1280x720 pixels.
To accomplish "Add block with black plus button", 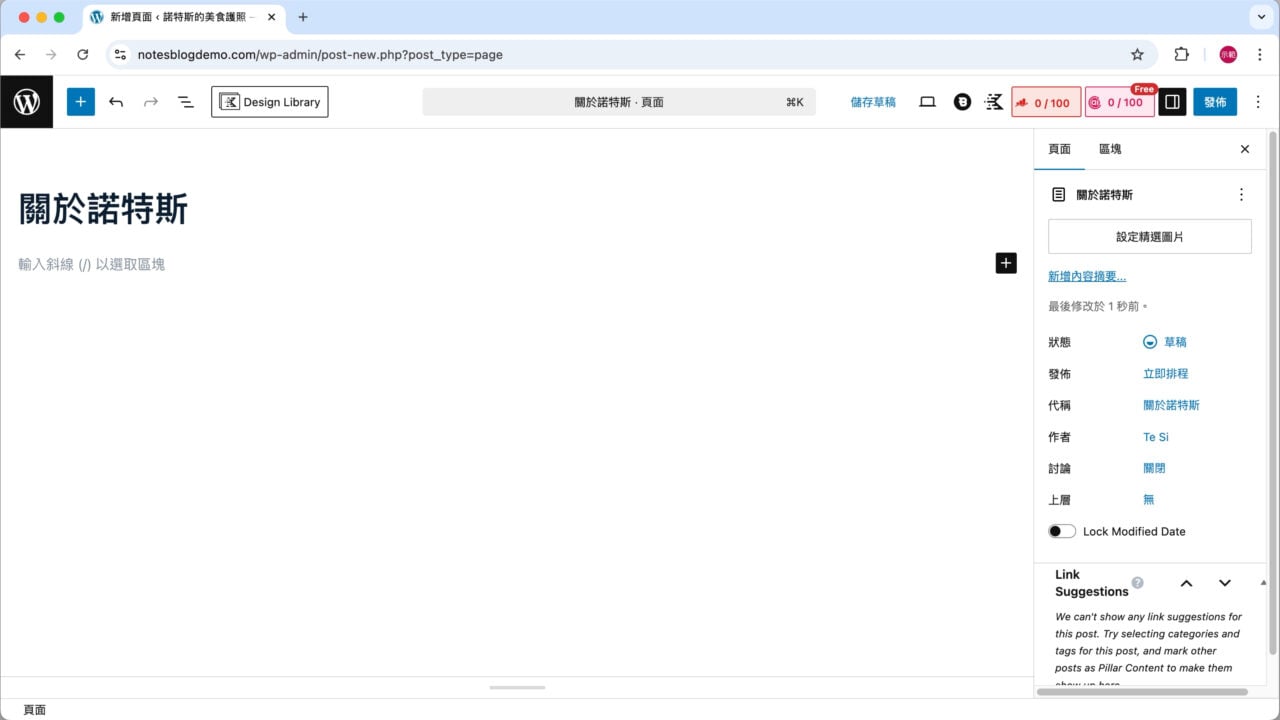I will (1006, 263).
